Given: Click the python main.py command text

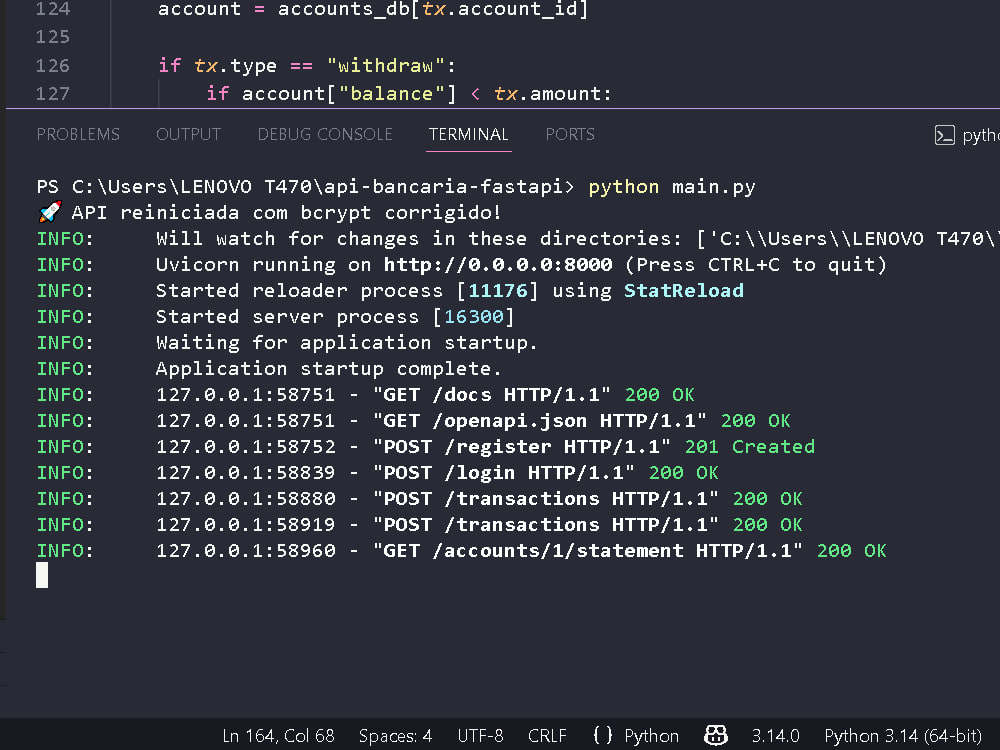Looking at the screenshot, I should (x=672, y=187).
